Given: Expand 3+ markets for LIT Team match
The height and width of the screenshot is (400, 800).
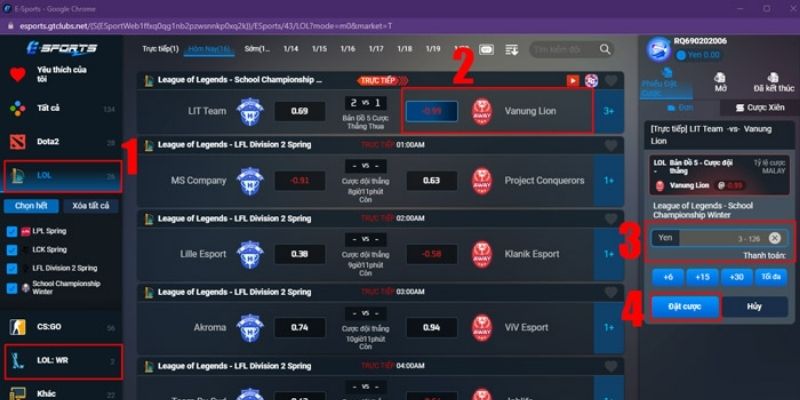Looking at the screenshot, I should coord(609,112).
